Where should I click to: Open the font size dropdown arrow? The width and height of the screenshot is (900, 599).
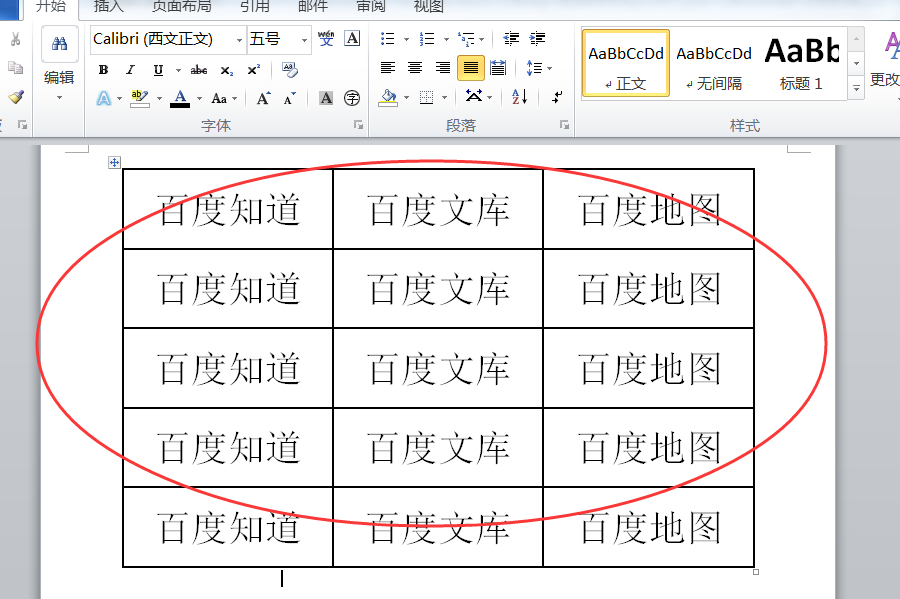tap(304, 40)
